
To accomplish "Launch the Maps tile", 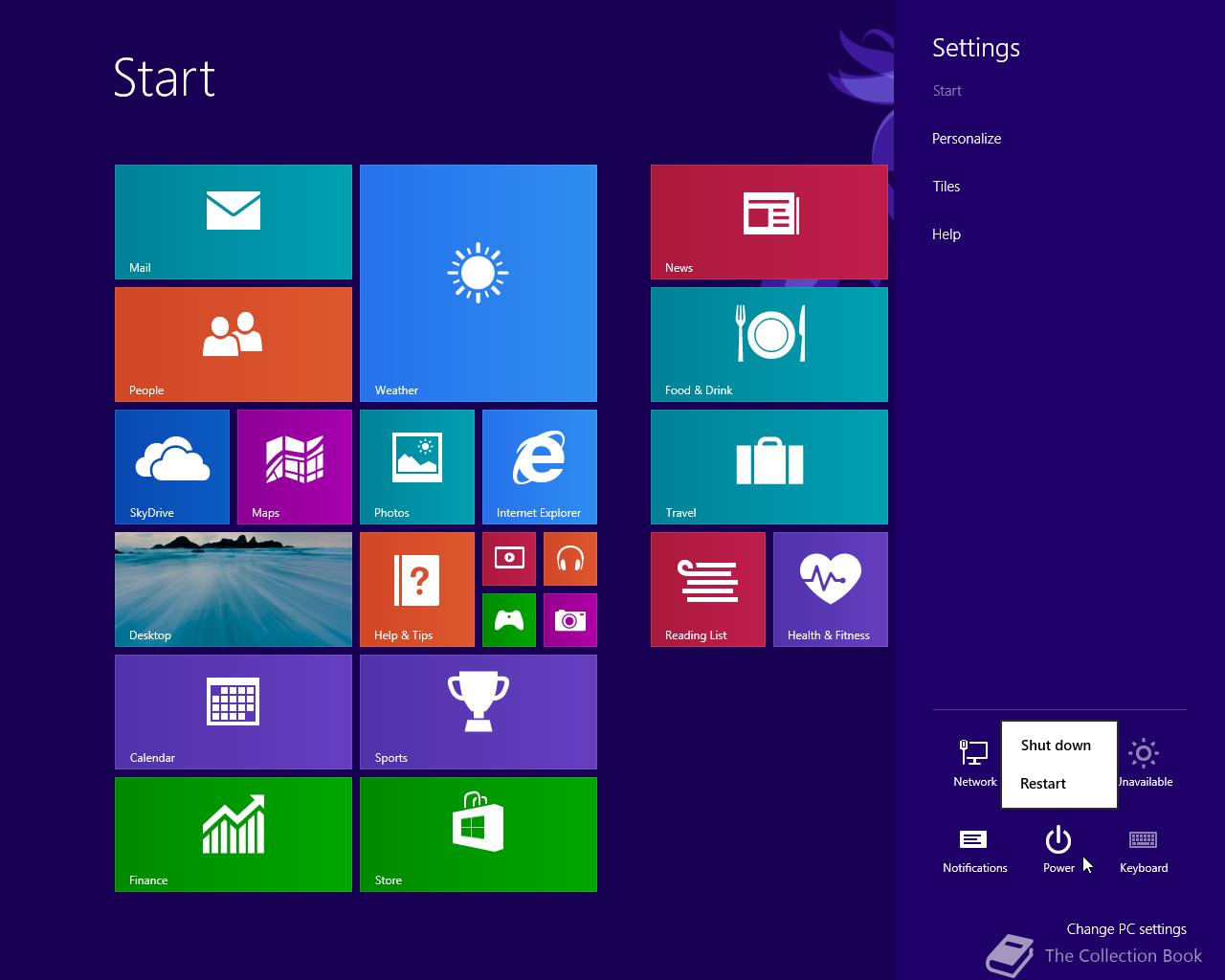I will coord(295,467).
